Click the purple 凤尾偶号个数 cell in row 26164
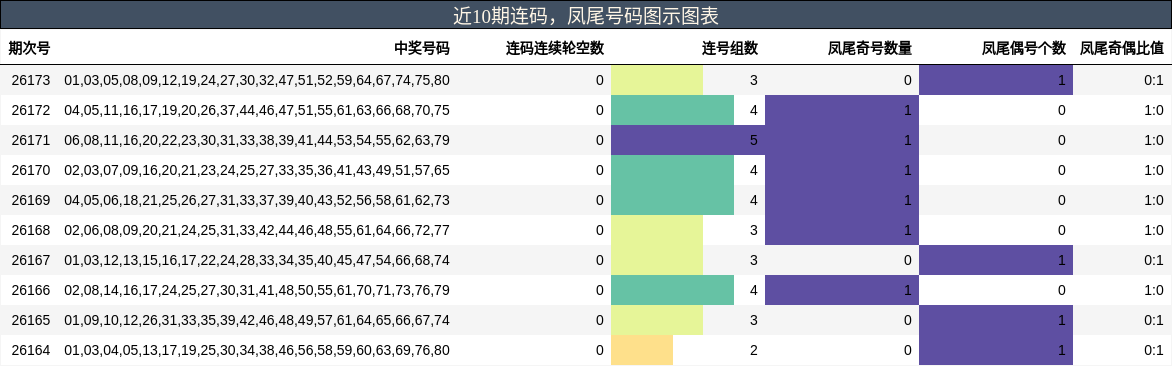The image size is (1172, 366). pos(996,350)
